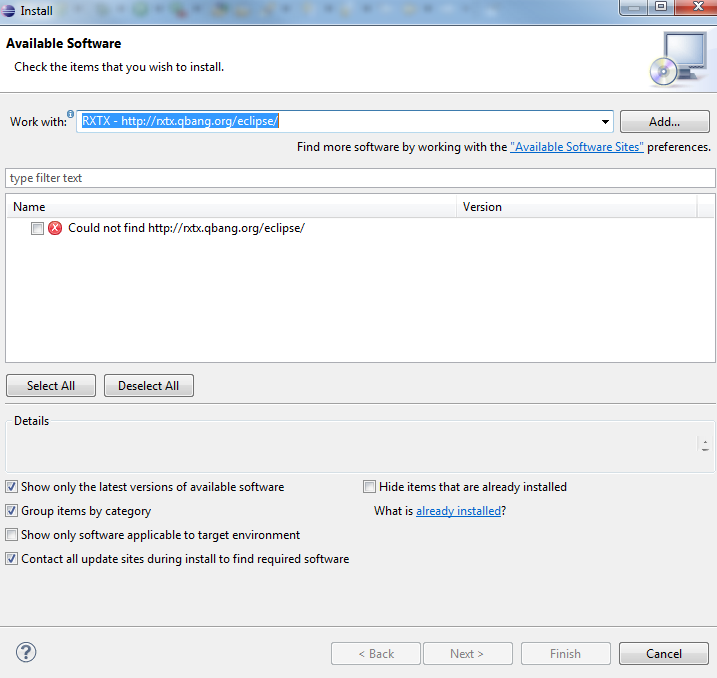Click the Name column header

pos(232,207)
